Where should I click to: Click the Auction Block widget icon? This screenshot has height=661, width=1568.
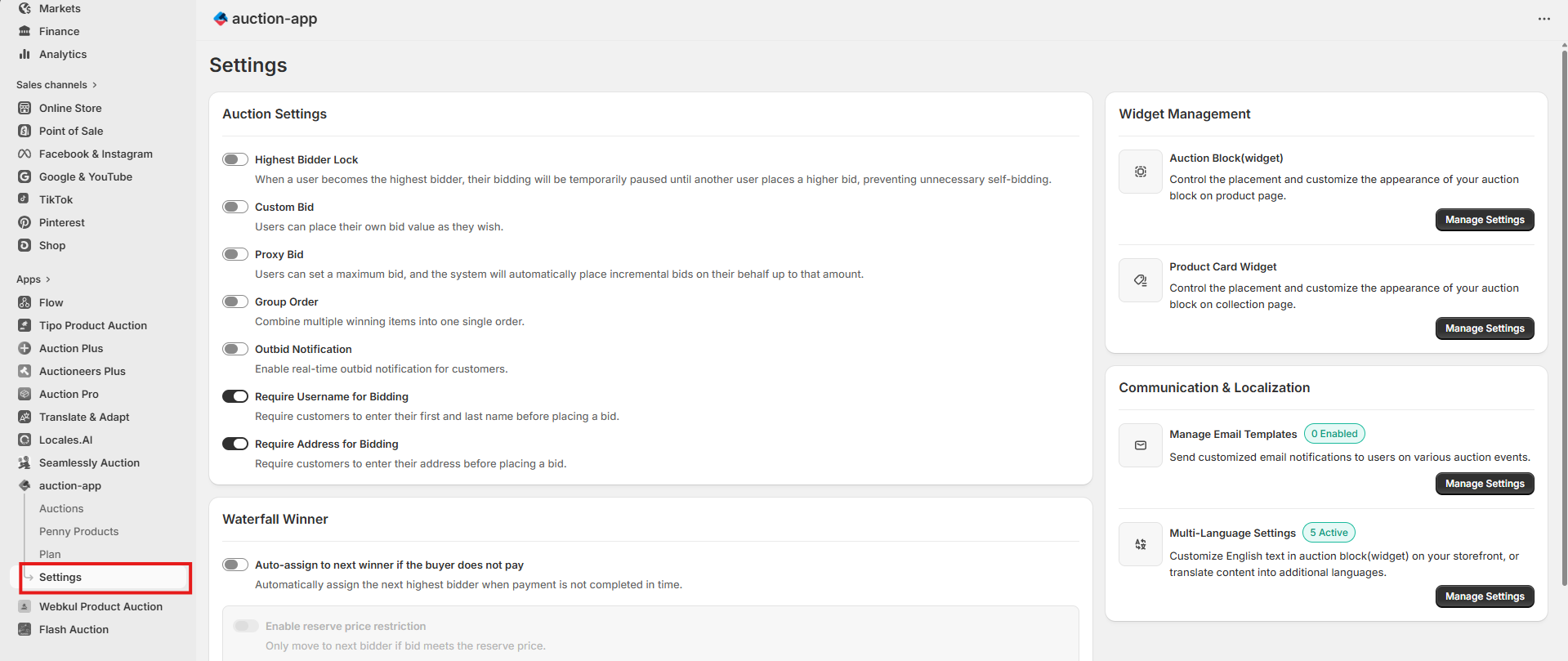pyautogui.click(x=1140, y=172)
